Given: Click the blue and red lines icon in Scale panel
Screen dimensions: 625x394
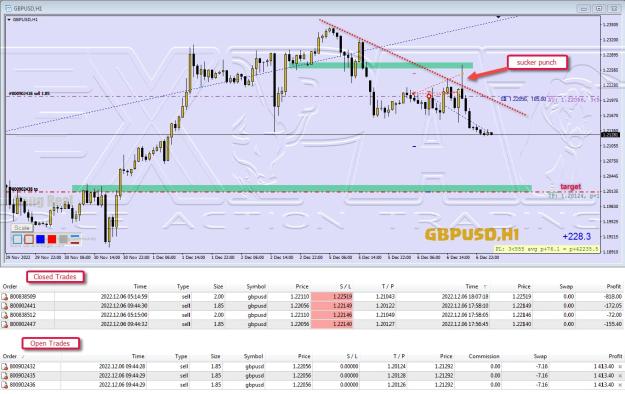Looking at the screenshot, I should point(75,239).
